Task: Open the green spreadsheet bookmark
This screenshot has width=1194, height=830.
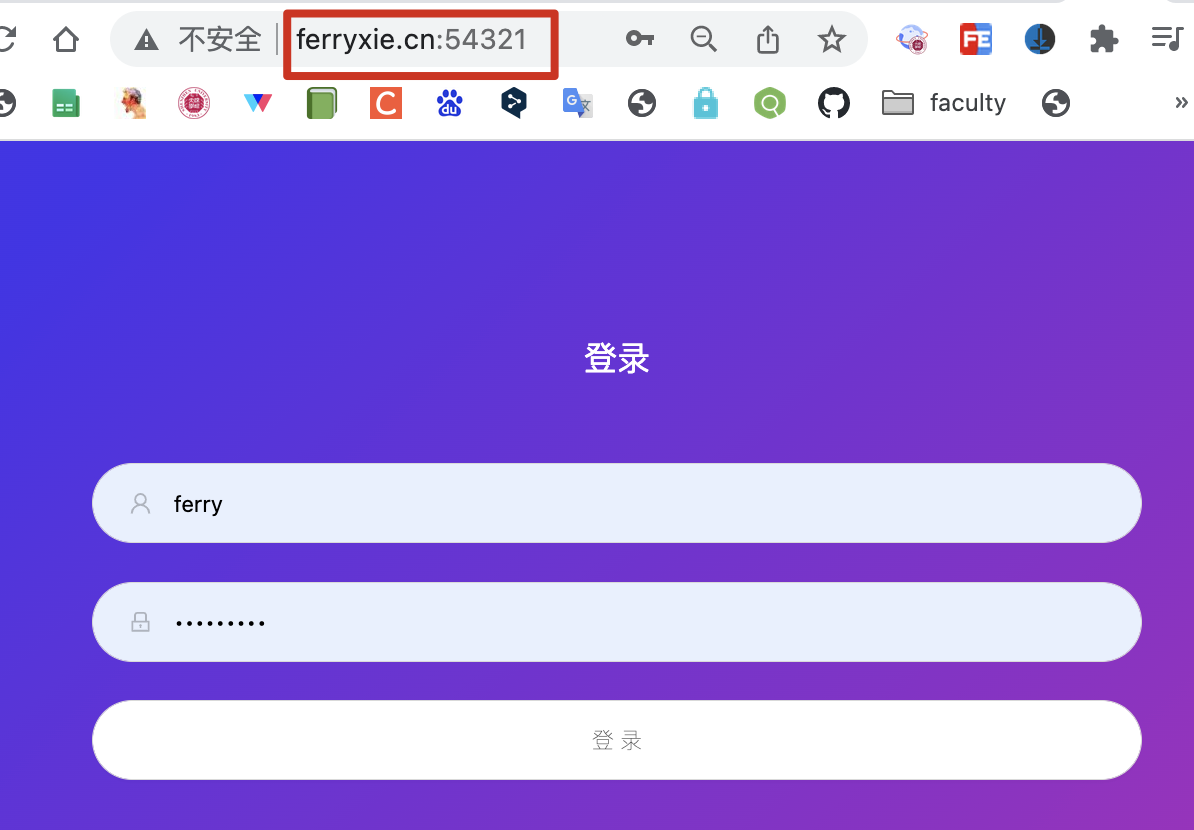Action: point(66,103)
